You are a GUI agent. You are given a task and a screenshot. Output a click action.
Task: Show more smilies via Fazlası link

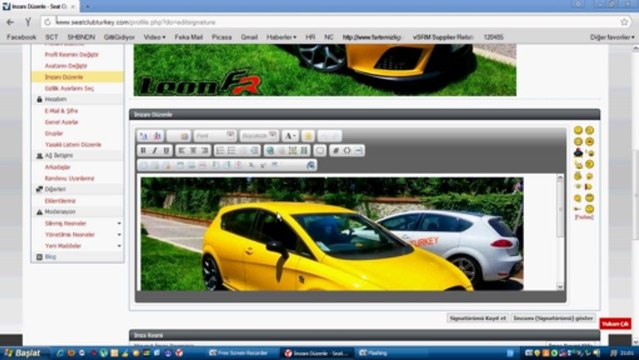point(584,217)
